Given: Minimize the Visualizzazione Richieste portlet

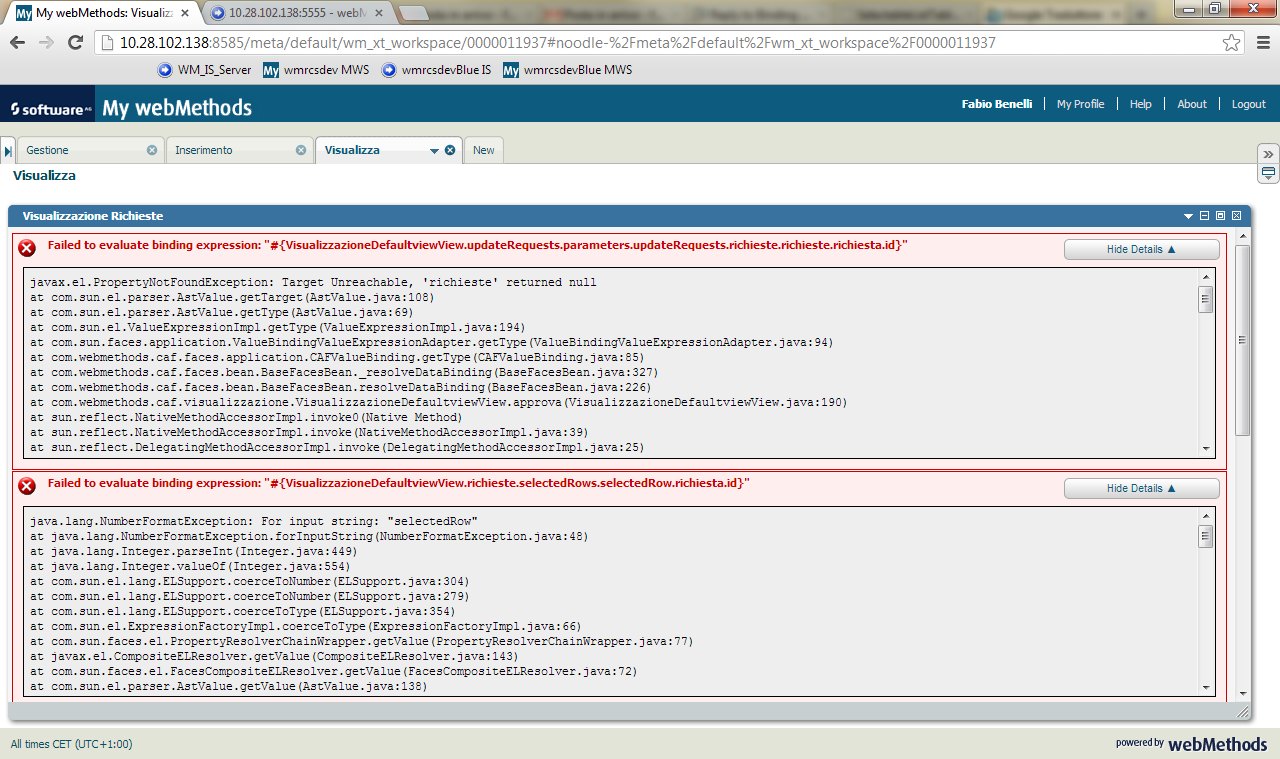Looking at the screenshot, I should (1205, 216).
